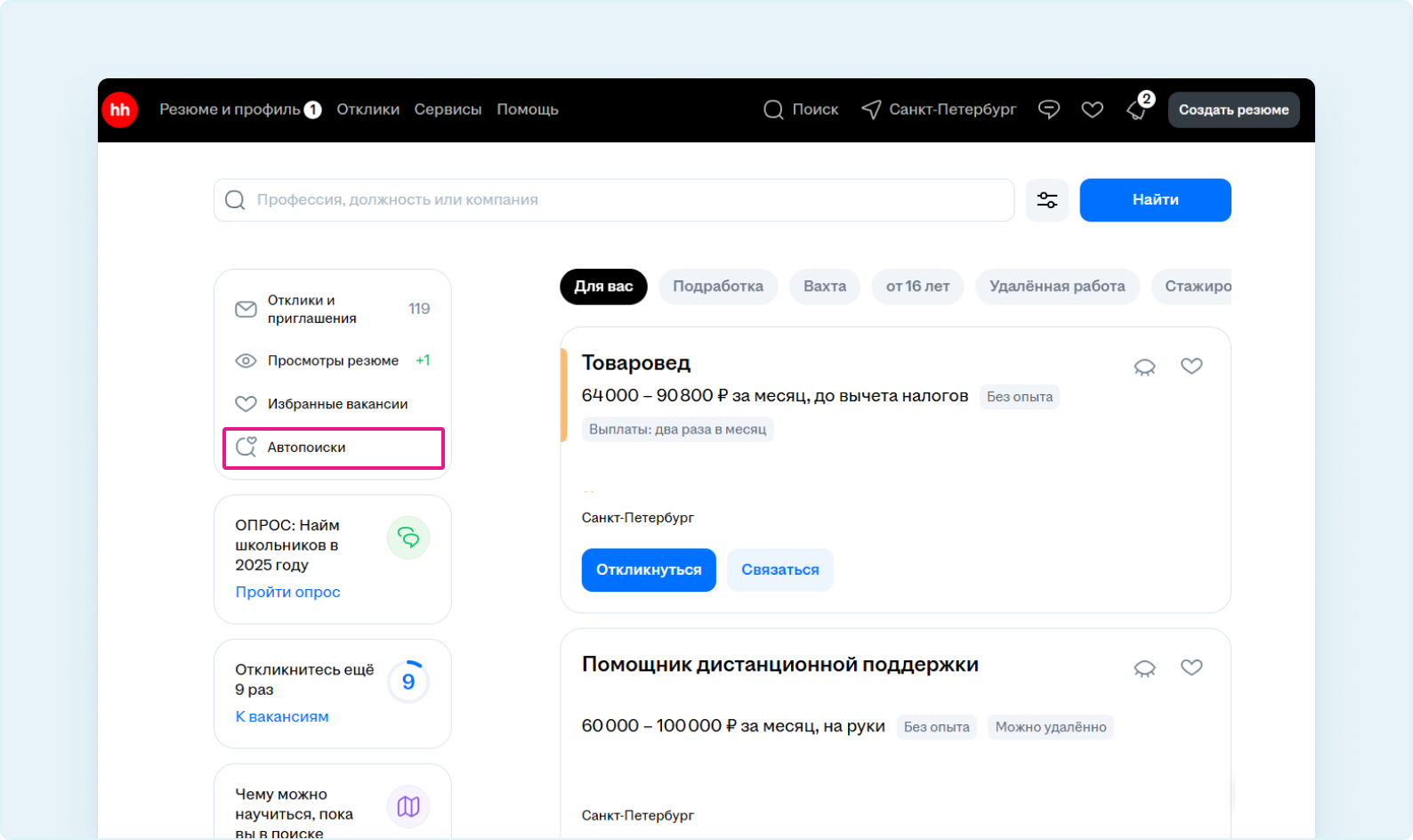The image size is (1413, 840).
Task: Click the badge 1 beside Резюме и профиль
Action: (312, 109)
